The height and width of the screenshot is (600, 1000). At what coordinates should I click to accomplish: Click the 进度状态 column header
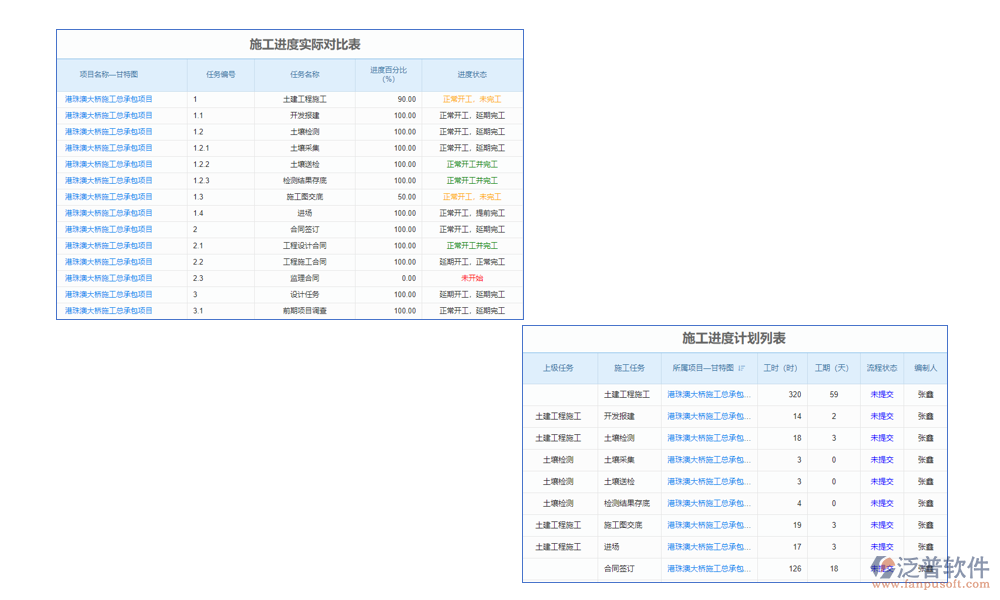[x=472, y=74]
